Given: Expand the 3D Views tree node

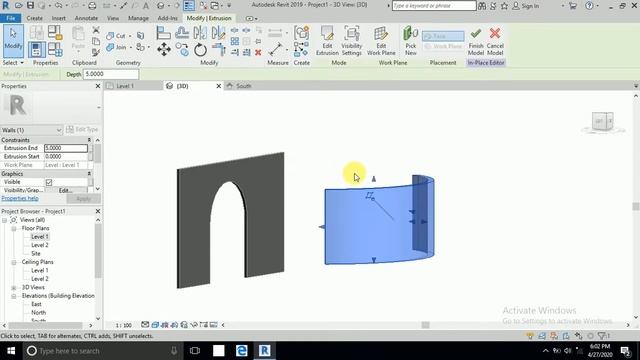Looking at the screenshot, I should [13, 288].
